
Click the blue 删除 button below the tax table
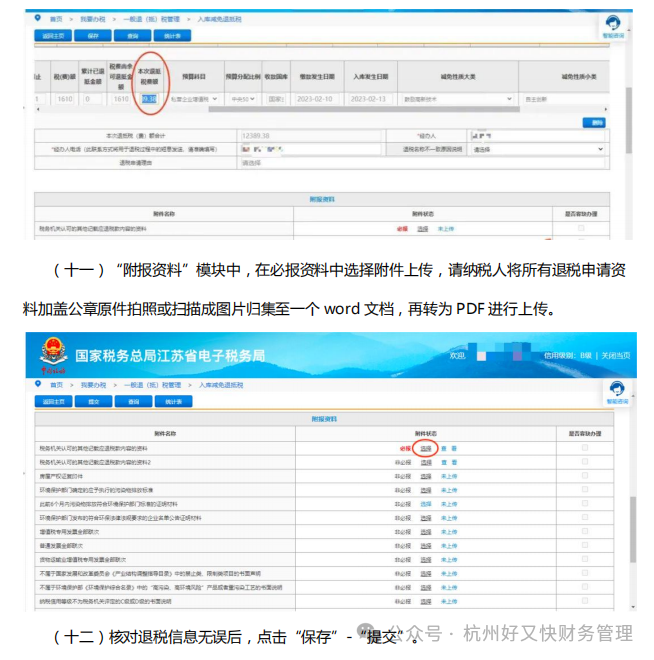click(594, 122)
